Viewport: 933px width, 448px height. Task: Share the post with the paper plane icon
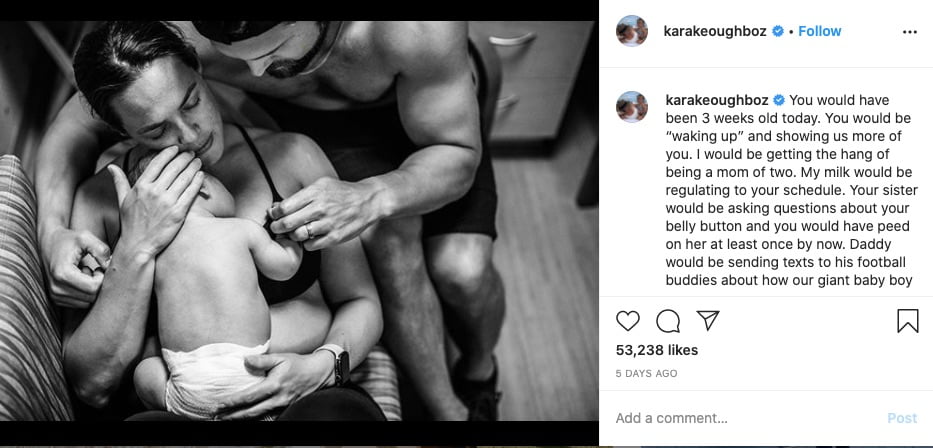[x=707, y=320]
